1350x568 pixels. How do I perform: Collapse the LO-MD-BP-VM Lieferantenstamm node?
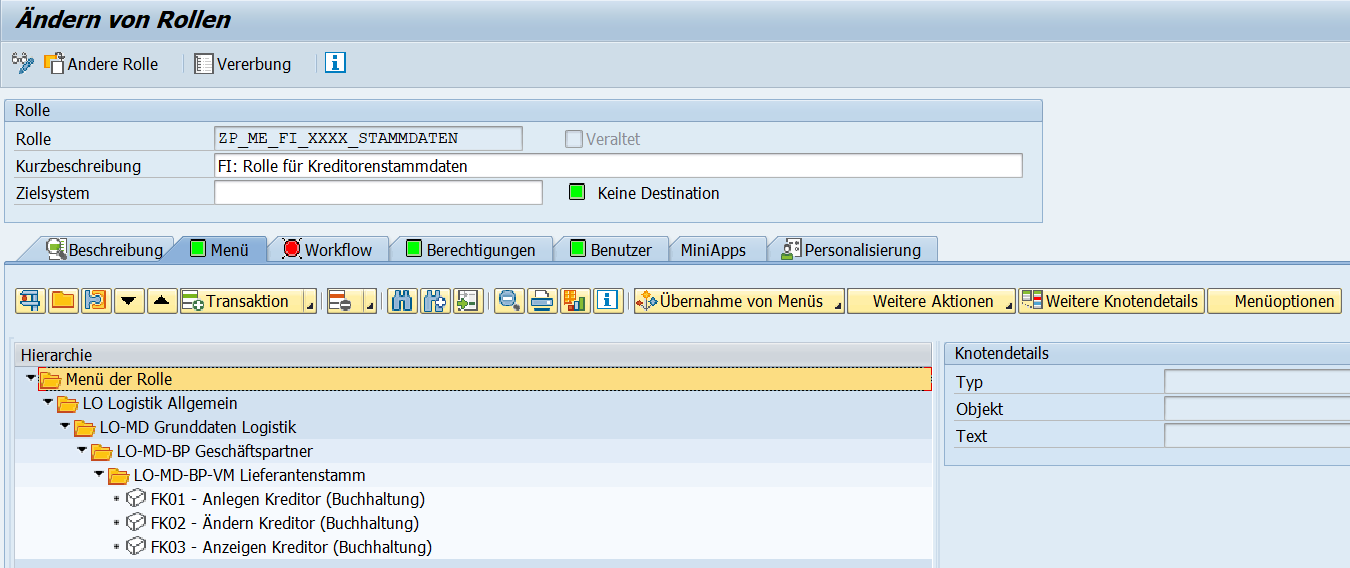pyautogui.click(x=98, y=473)
